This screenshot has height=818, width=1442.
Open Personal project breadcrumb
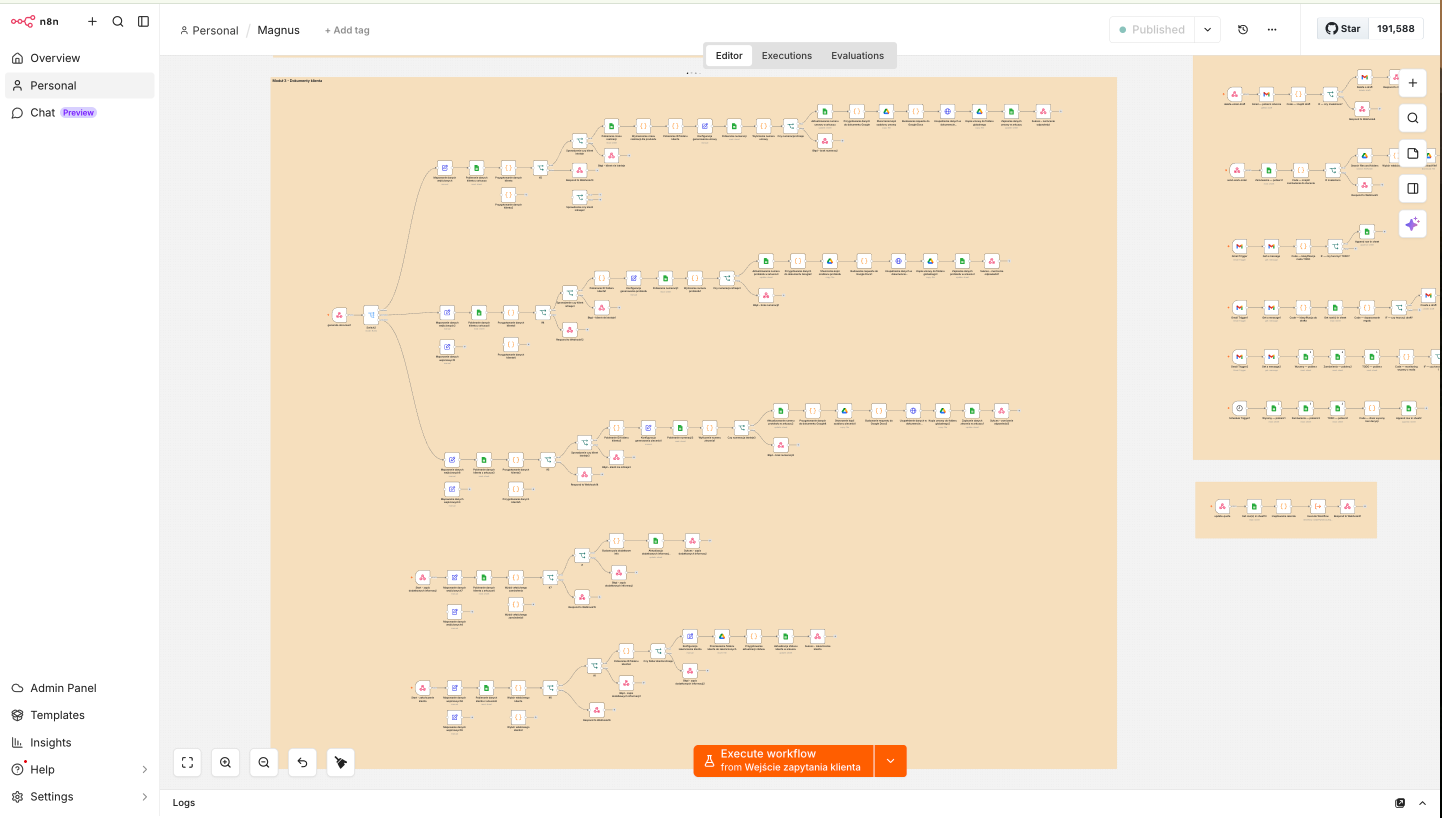(209, 30)
